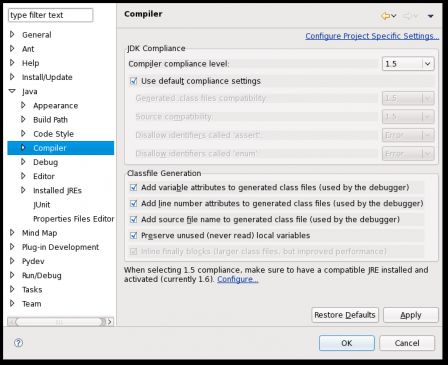Toggle Add variable attributes checkbox

[x=134, y=187]
